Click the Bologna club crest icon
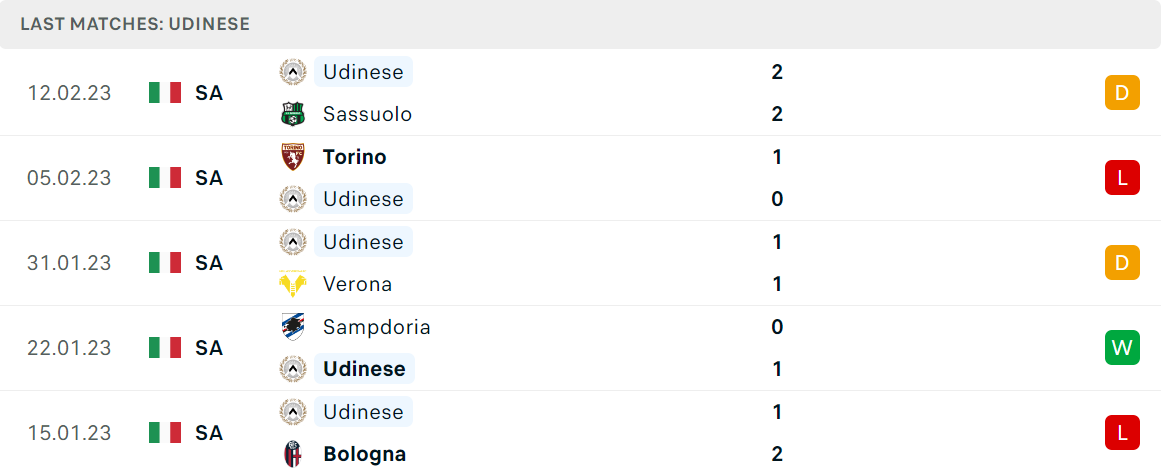The image size is (1161, 471). (292, 454)
